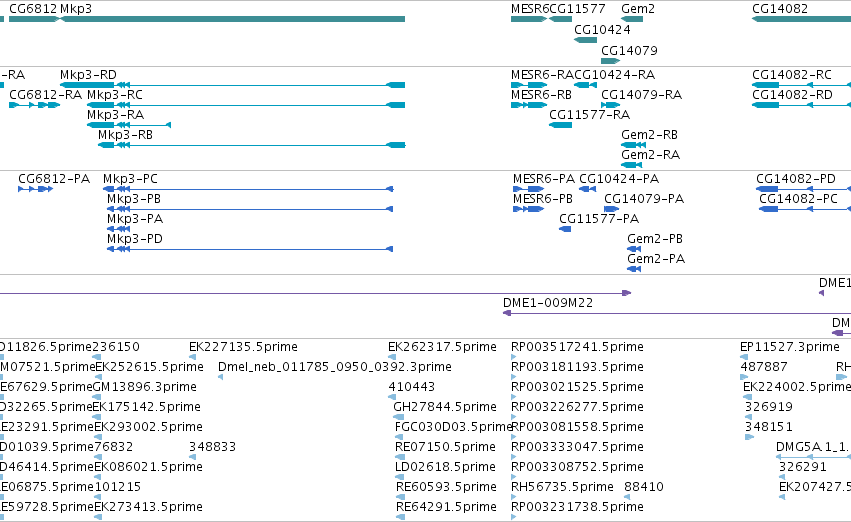Viewport: 851px width, 522px height.
Task: Select the 348833 feature label
Action: [212, 448]
